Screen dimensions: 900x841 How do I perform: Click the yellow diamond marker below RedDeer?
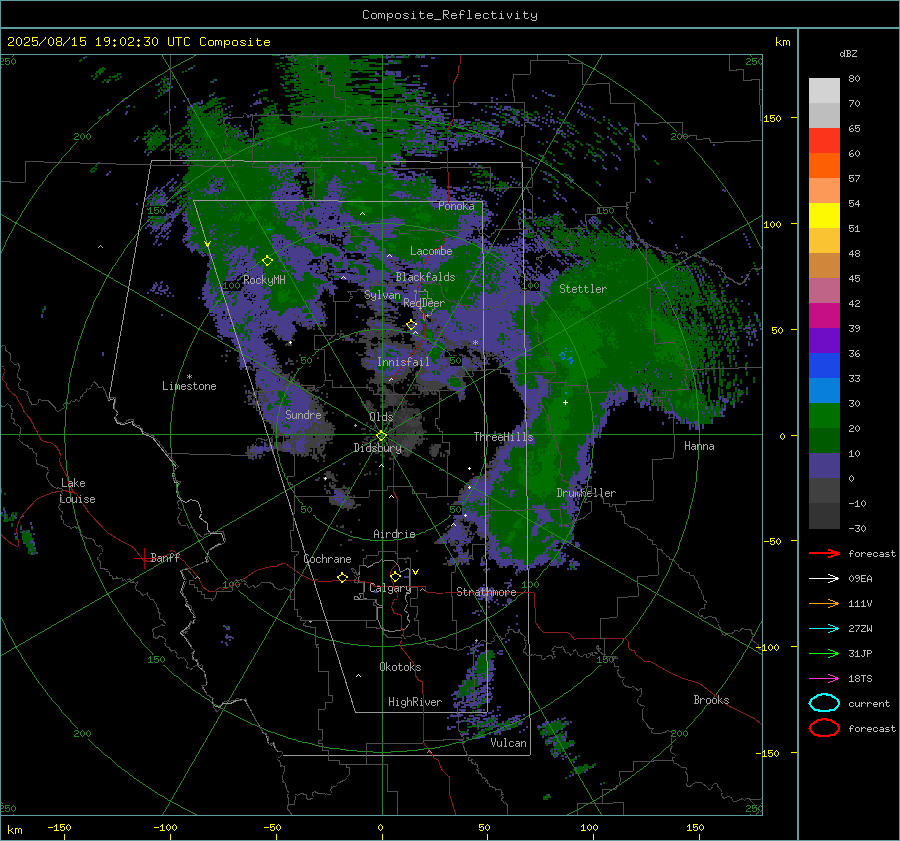412,325
